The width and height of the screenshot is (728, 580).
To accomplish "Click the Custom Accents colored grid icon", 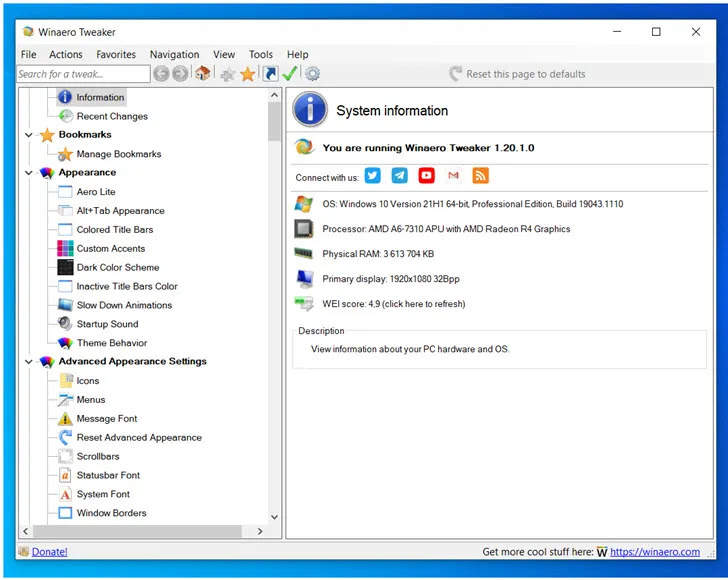I will pyautogui.click(x=65, y=248).
